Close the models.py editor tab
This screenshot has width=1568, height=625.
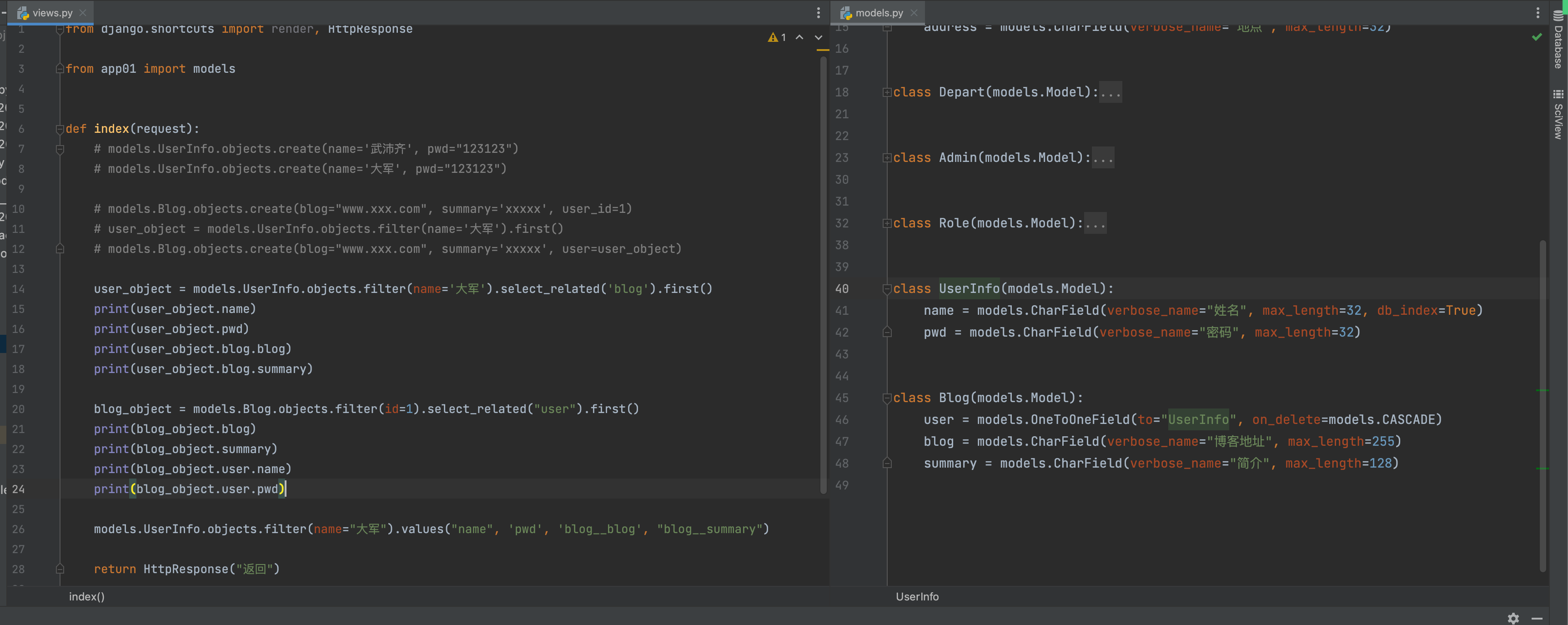tap(914, 13)
